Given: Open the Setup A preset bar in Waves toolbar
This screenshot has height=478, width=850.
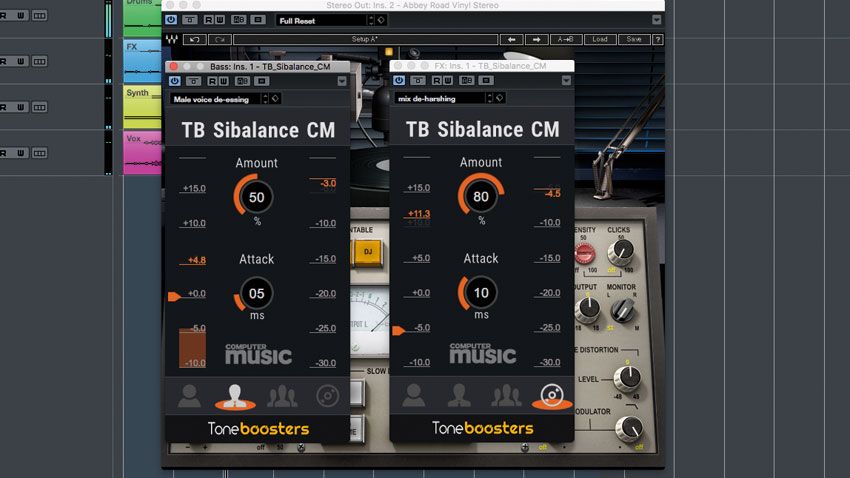Looking at the screenshot, I should pyautogui.click(x=365, y=40).
